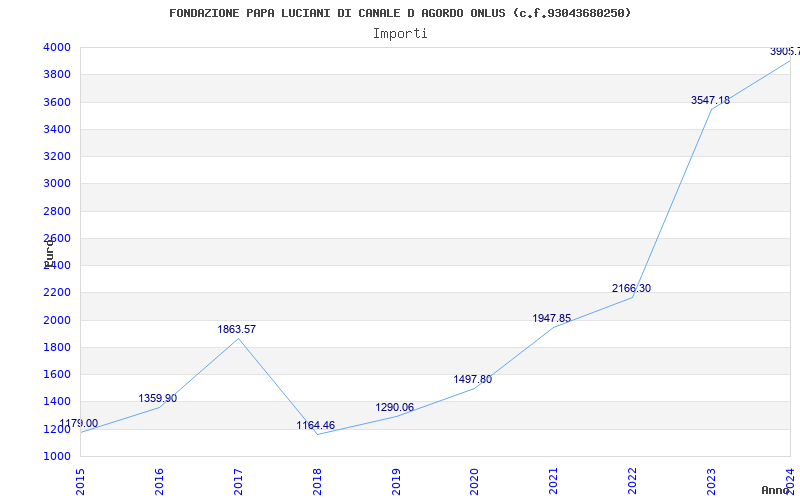This screenshot has width=800, height=500.
Task: Click the 1863.57 peak value label
Action: click(x=237, y=330)
